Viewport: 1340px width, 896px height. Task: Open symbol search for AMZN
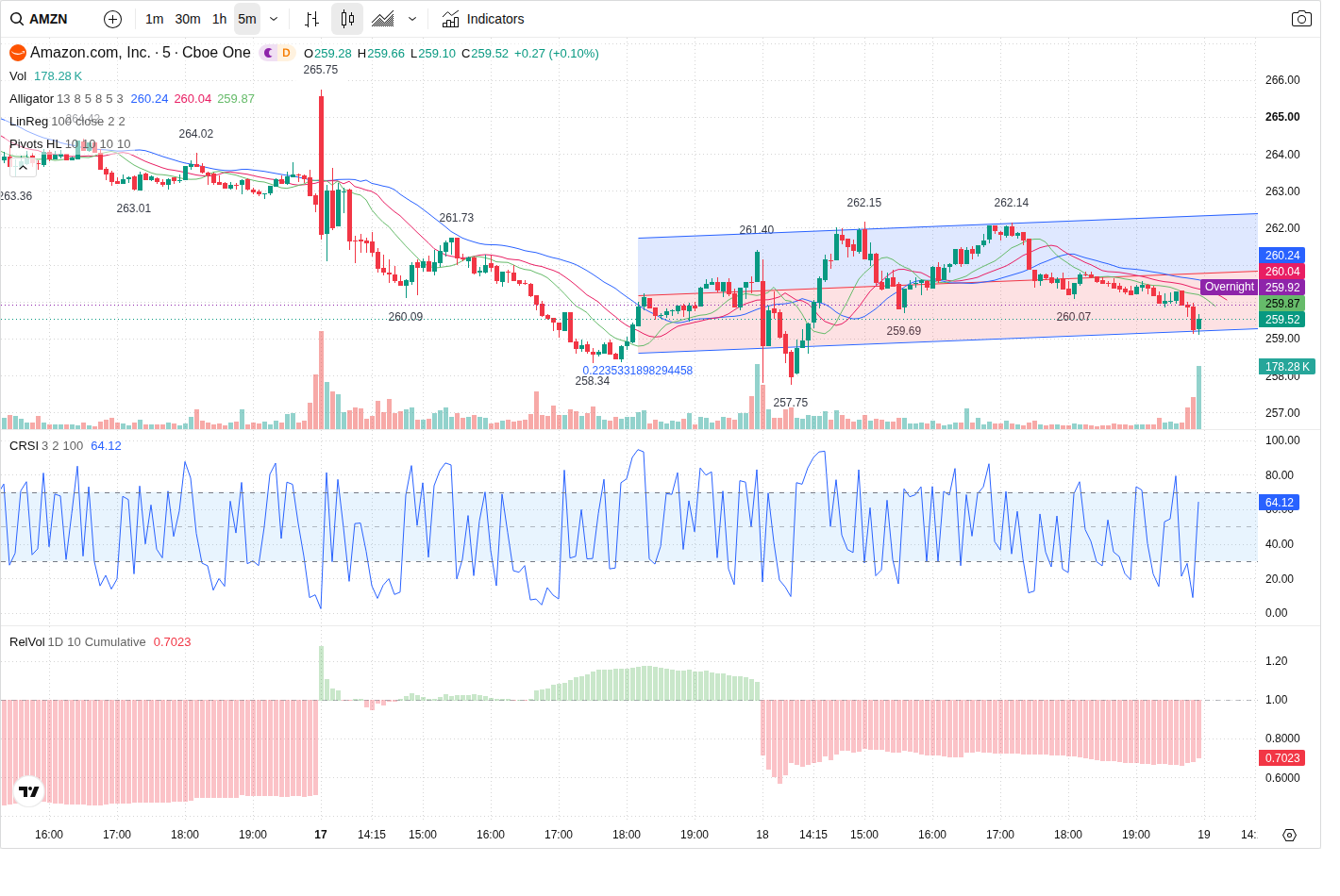coord(40,19)
